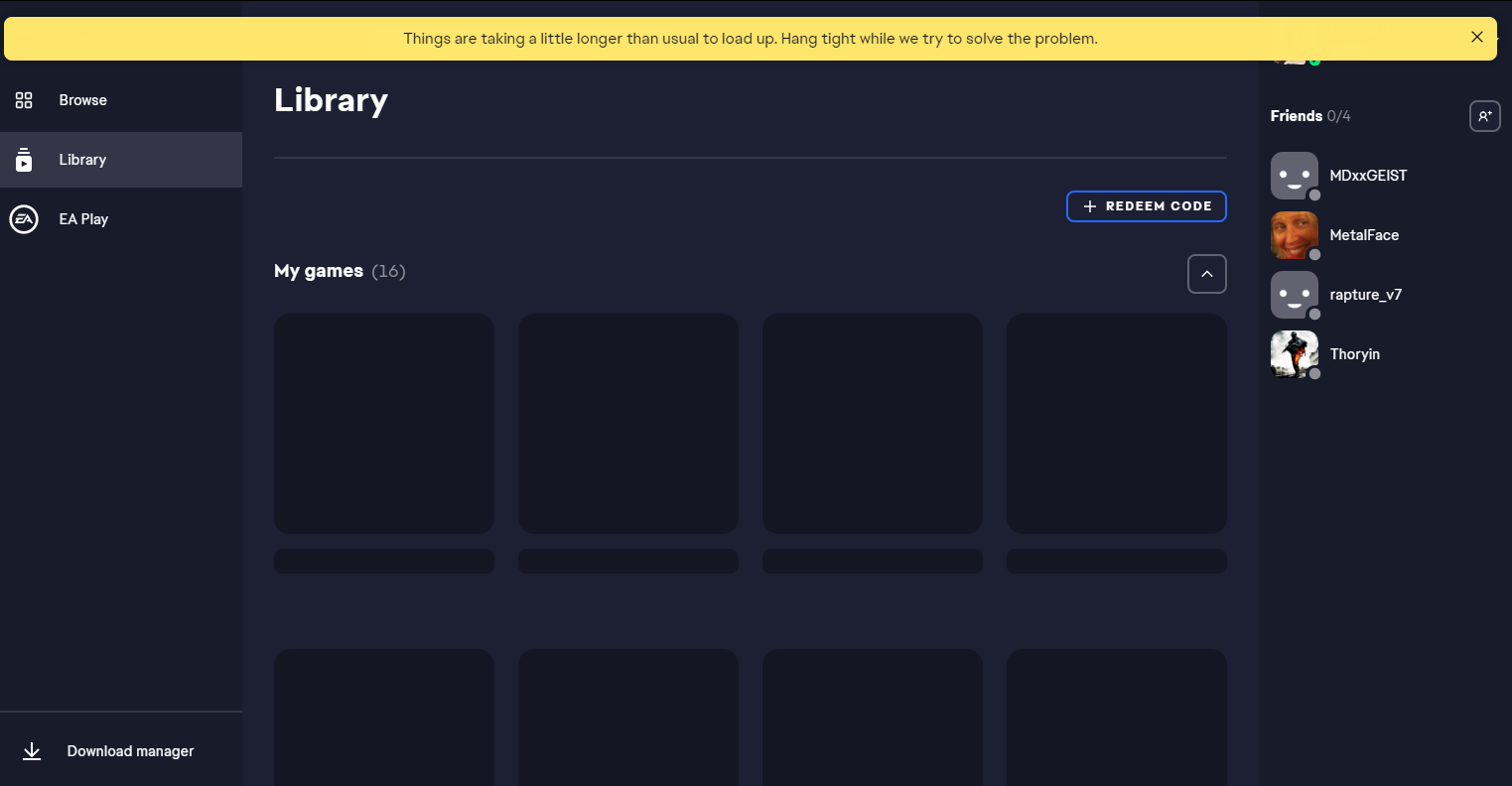Click the Redeem Code button
The width and height of the screenshot is (1512, 786).
point(1146,206)
